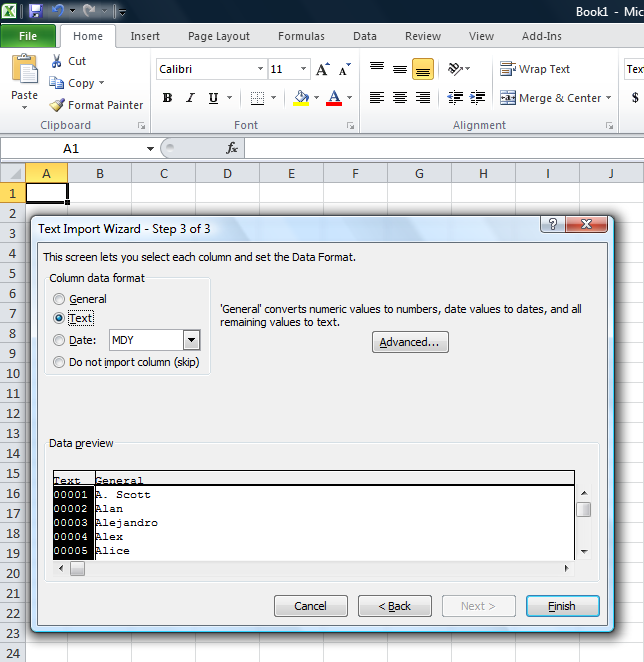Open the Calibri font name dropdown

click(260, 69)
